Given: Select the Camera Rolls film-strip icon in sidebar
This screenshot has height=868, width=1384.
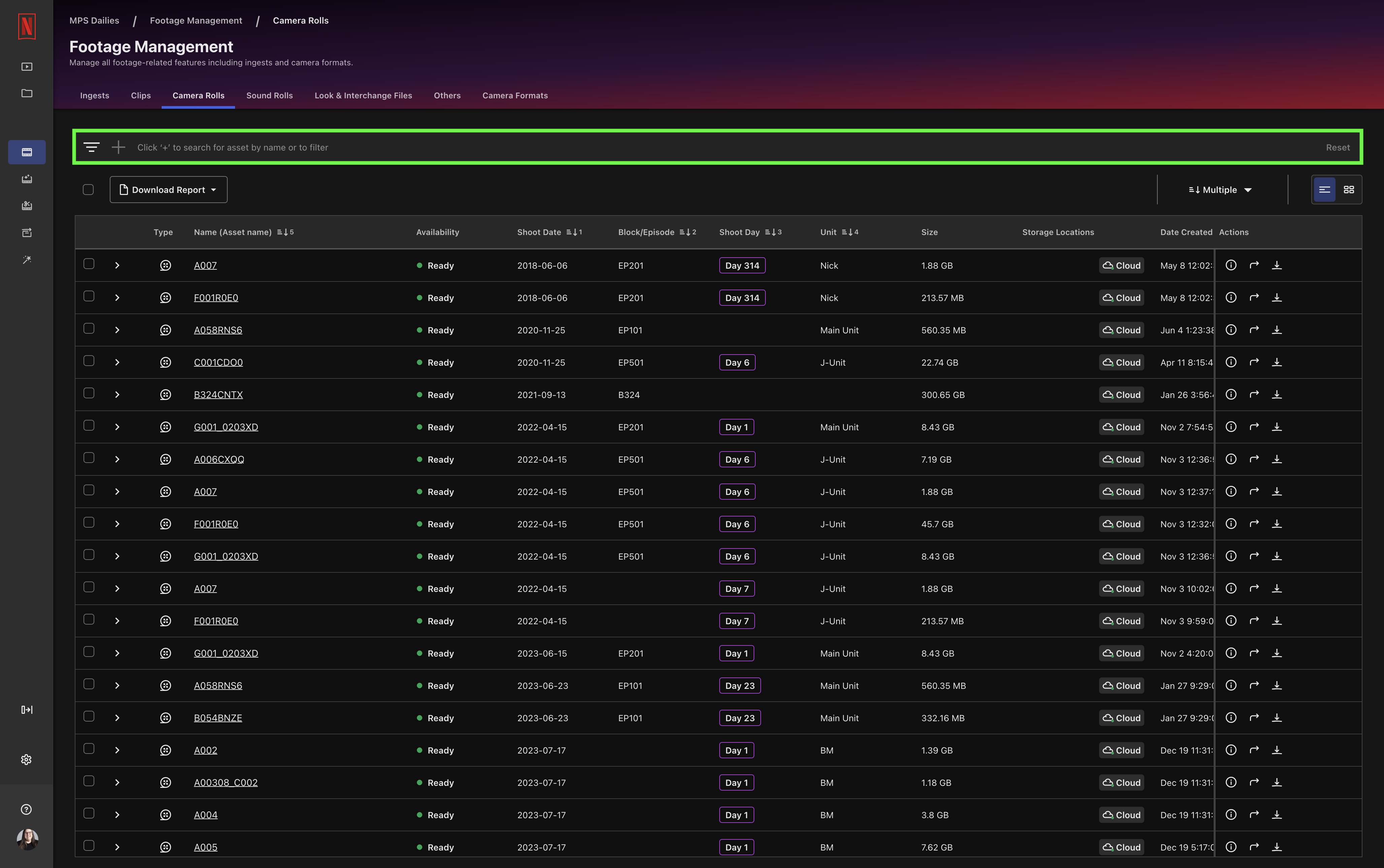Looking at the screenshot, I should (26, 152).
